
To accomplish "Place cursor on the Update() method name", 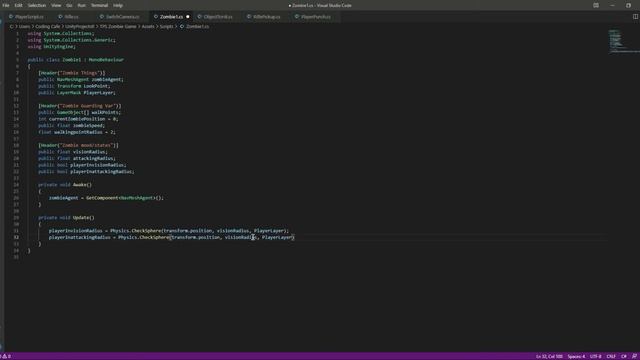I will click(x=83, y=218).
